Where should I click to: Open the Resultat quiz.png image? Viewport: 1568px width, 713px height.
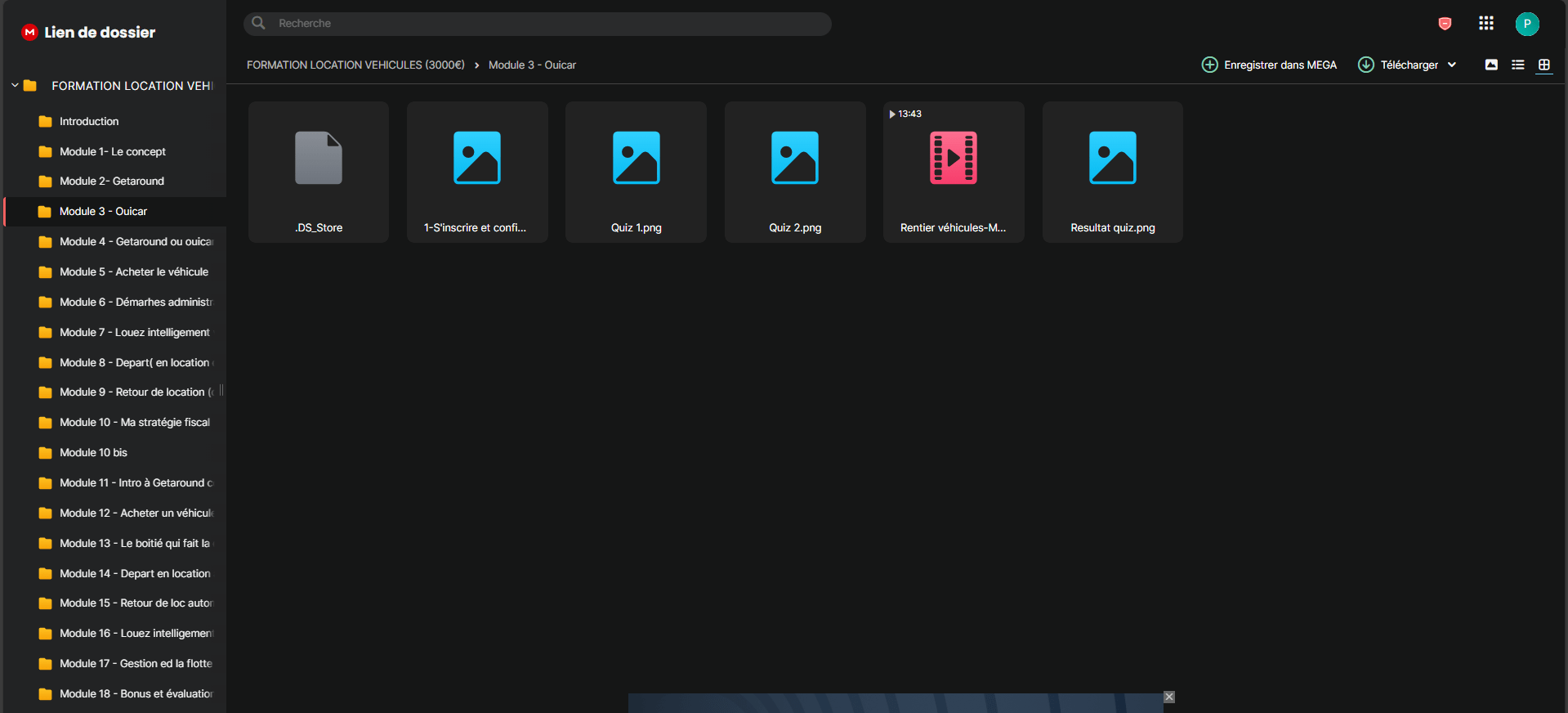1113,172
